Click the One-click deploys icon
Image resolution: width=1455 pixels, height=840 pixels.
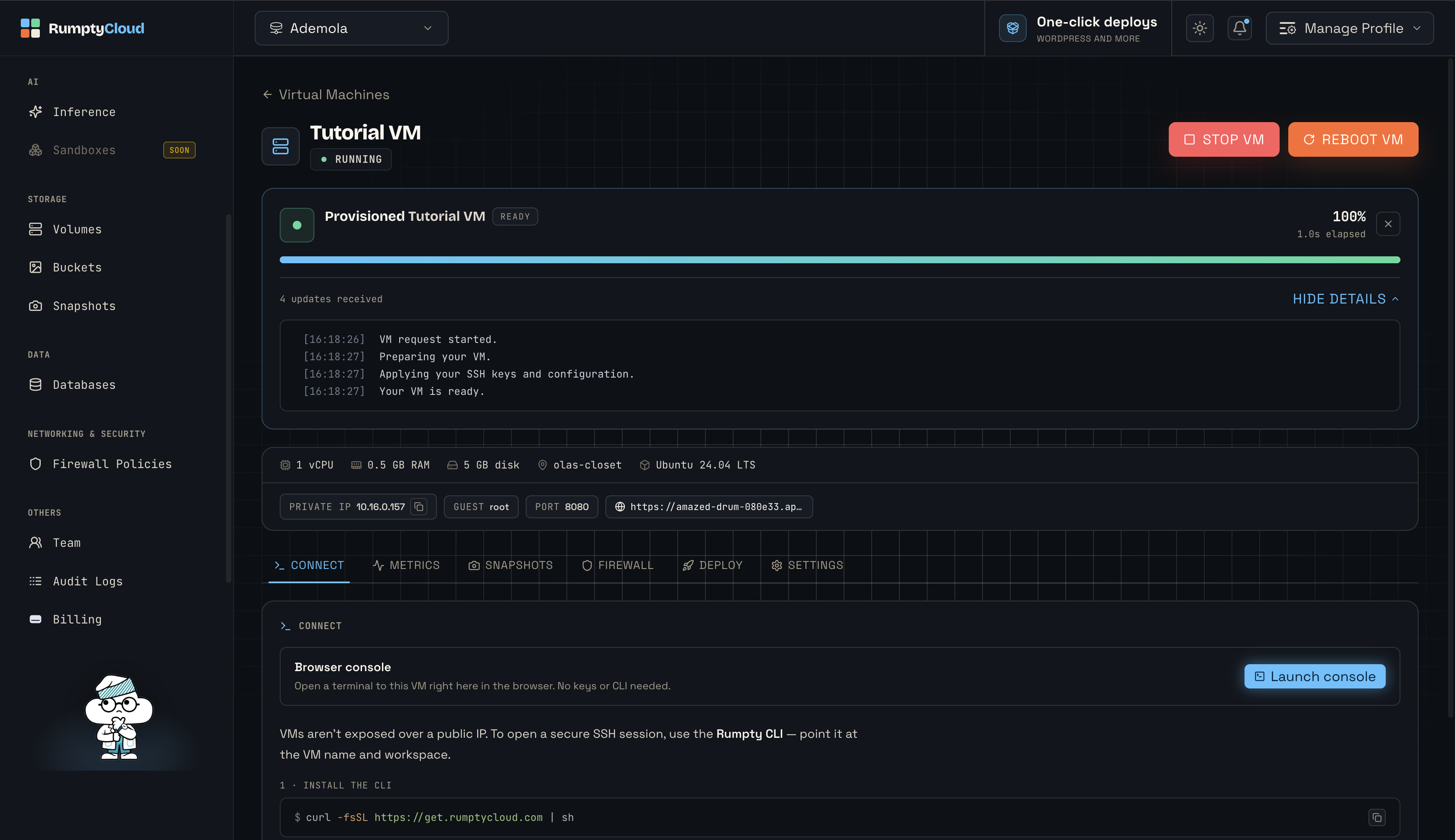click(1012, 28)
